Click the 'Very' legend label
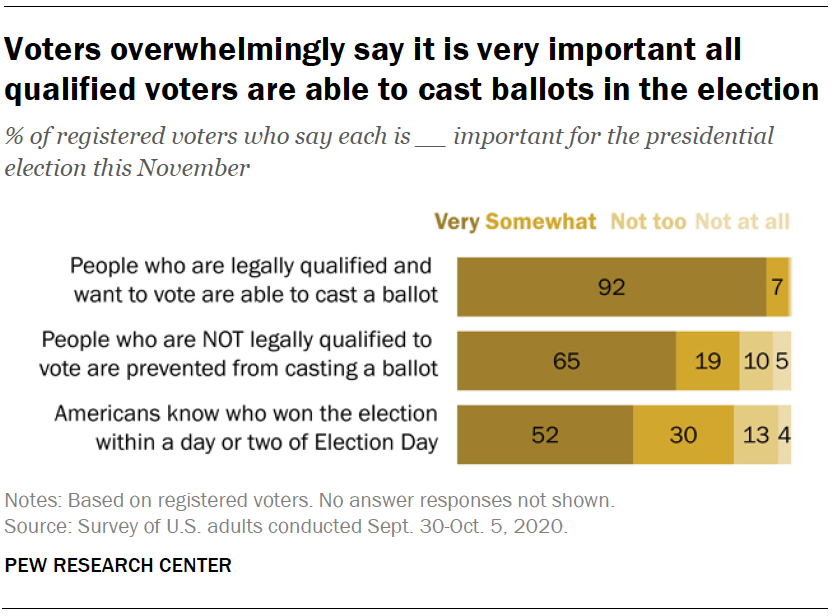This screenshot has height=616, width=834. [457, 221]
